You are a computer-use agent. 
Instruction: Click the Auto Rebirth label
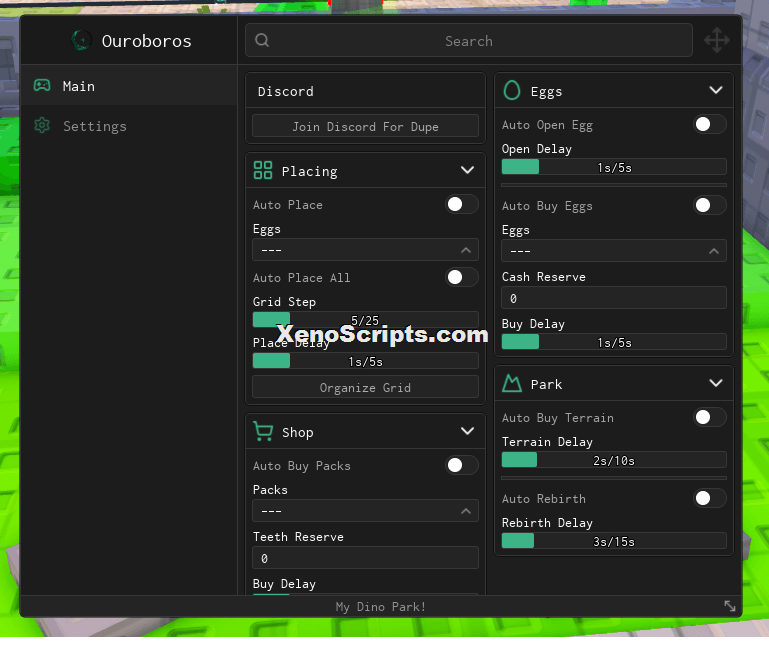(x=544, y=498)
